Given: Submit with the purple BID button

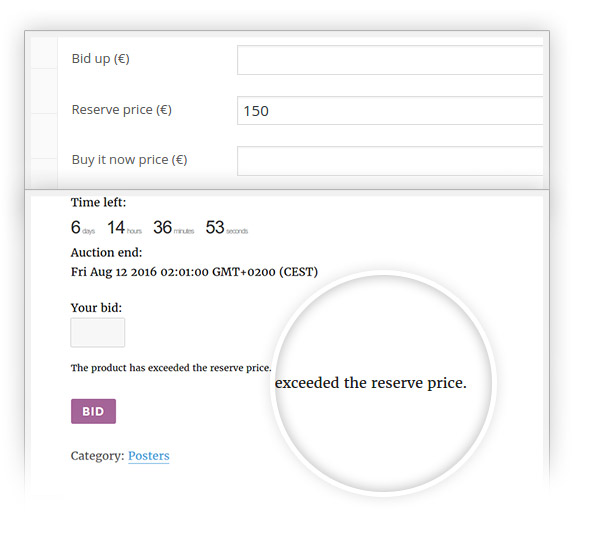Looking at the screenshot, I should tap(93, 411).
